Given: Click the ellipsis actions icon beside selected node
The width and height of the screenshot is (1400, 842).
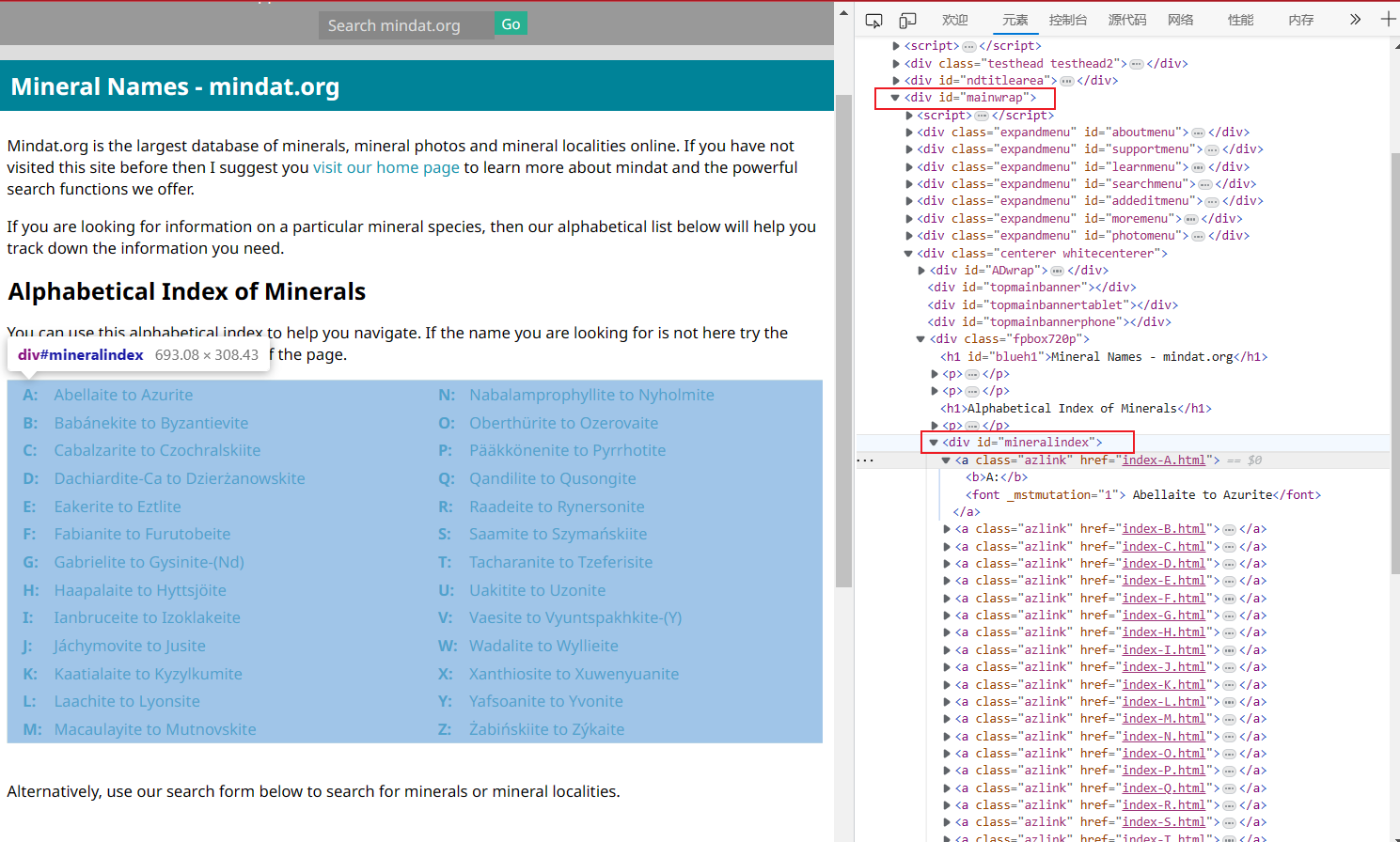Looking at the screenshot, I should (x=866, y=460).
